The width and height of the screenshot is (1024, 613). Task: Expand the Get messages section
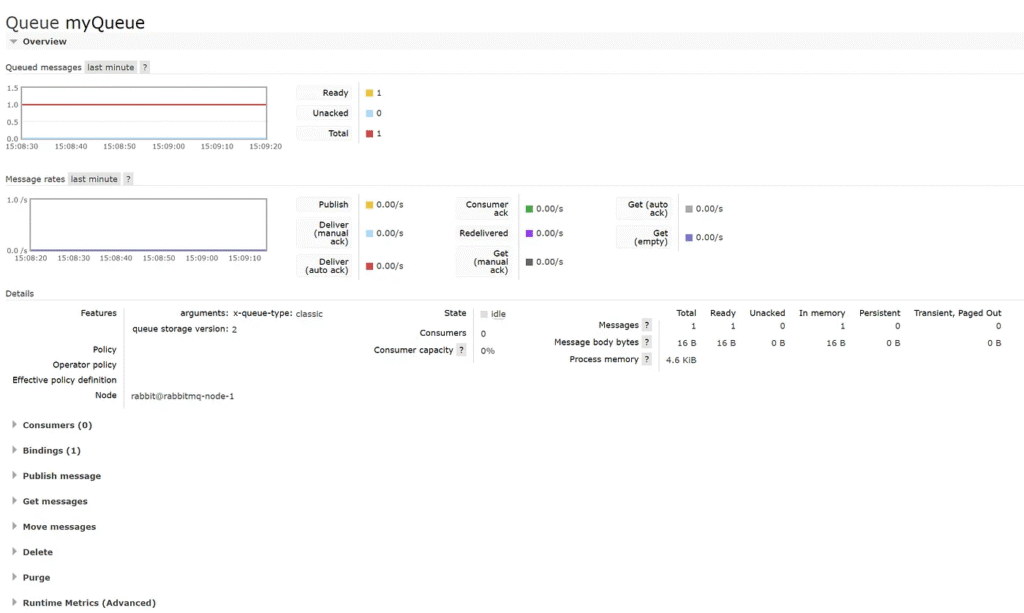pyautogui.click(x=55, y=501)
